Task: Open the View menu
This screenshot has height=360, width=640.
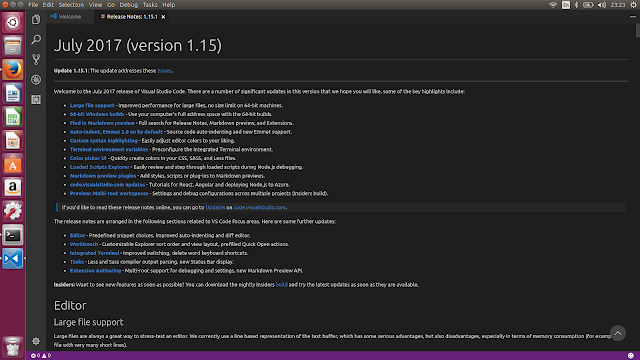Action: (x=95, y=5)
